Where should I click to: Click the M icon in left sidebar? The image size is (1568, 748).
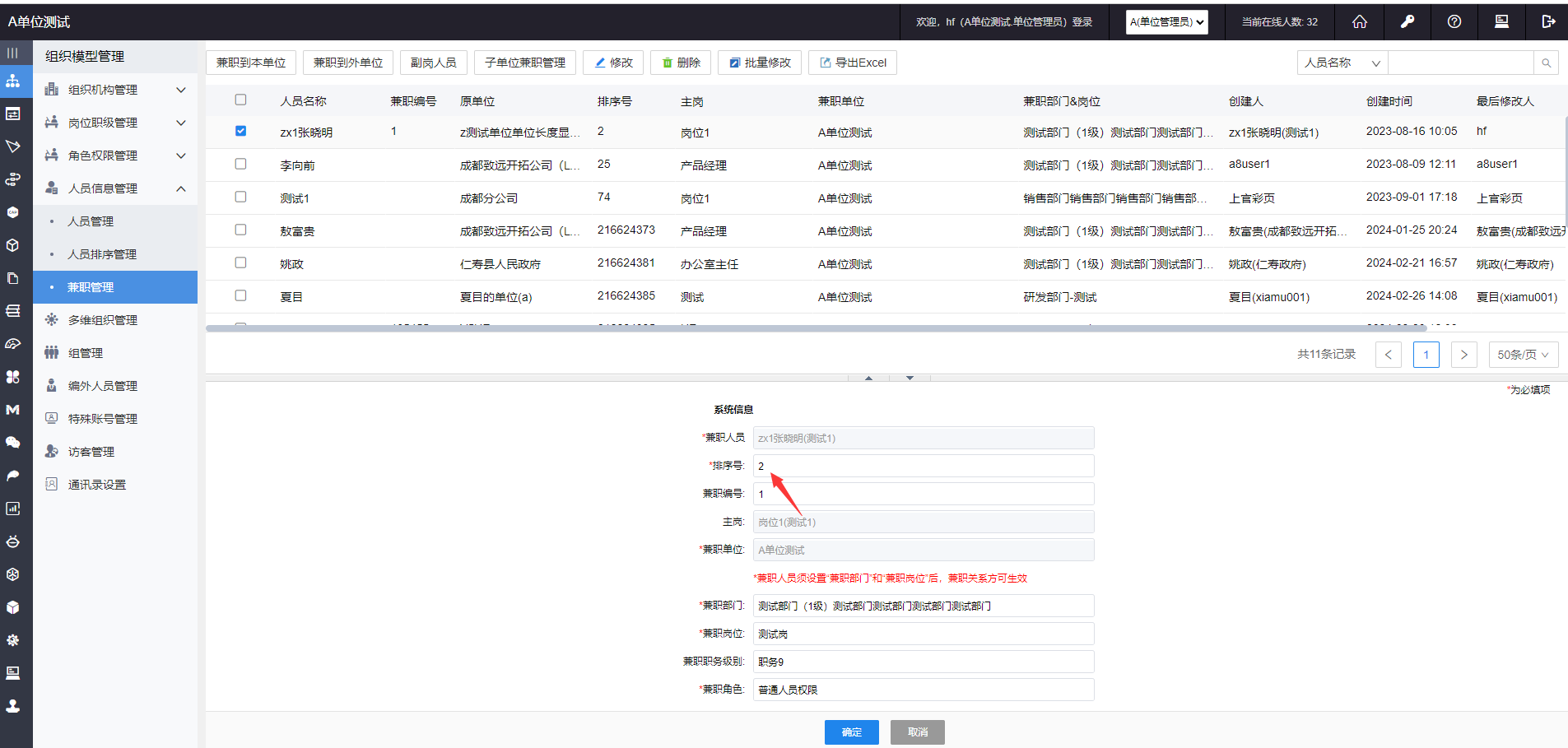(x=13, y=410)
